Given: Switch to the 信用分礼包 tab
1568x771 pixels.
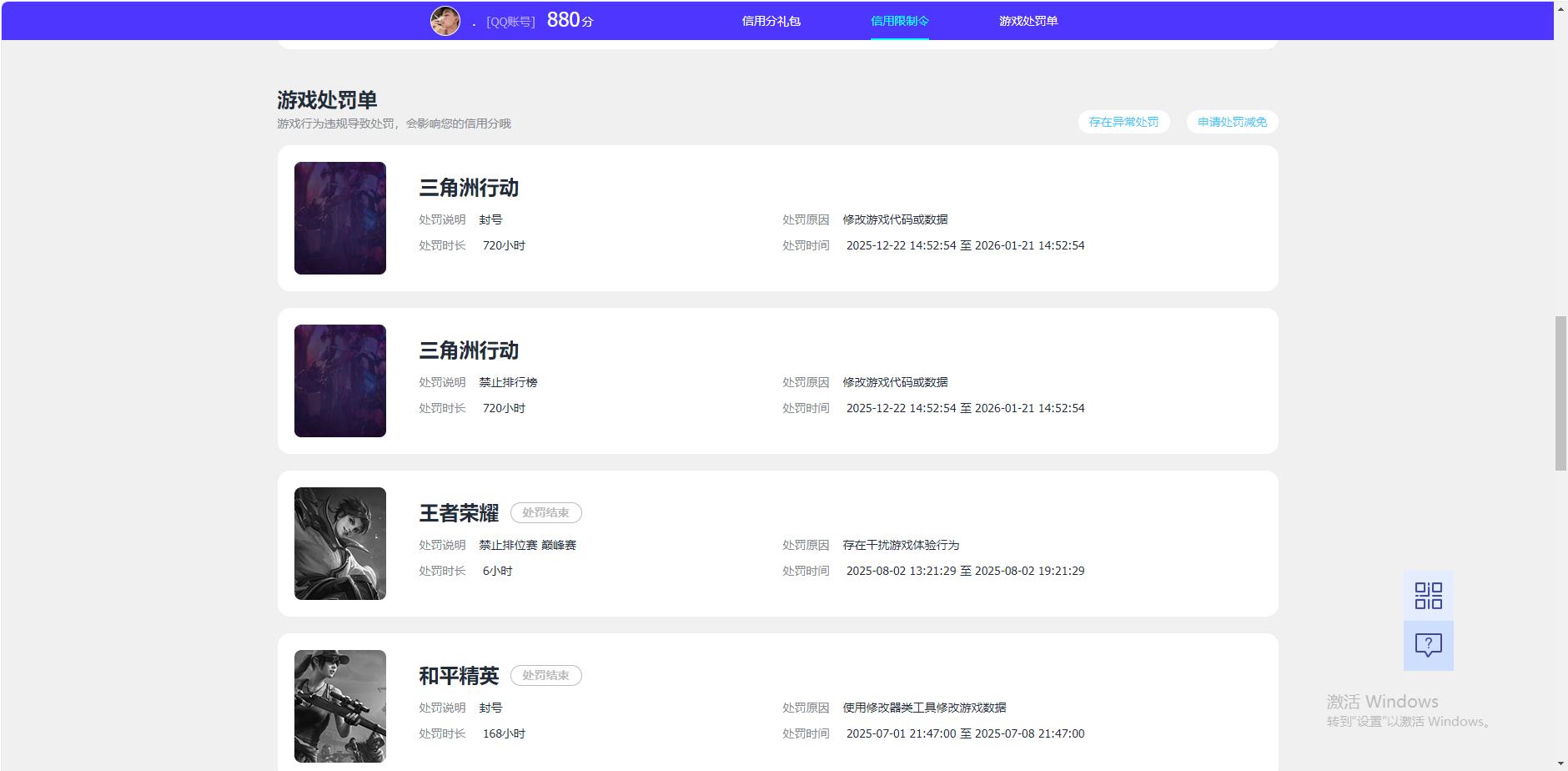Looking at the screenshot, I should point(771,21).
